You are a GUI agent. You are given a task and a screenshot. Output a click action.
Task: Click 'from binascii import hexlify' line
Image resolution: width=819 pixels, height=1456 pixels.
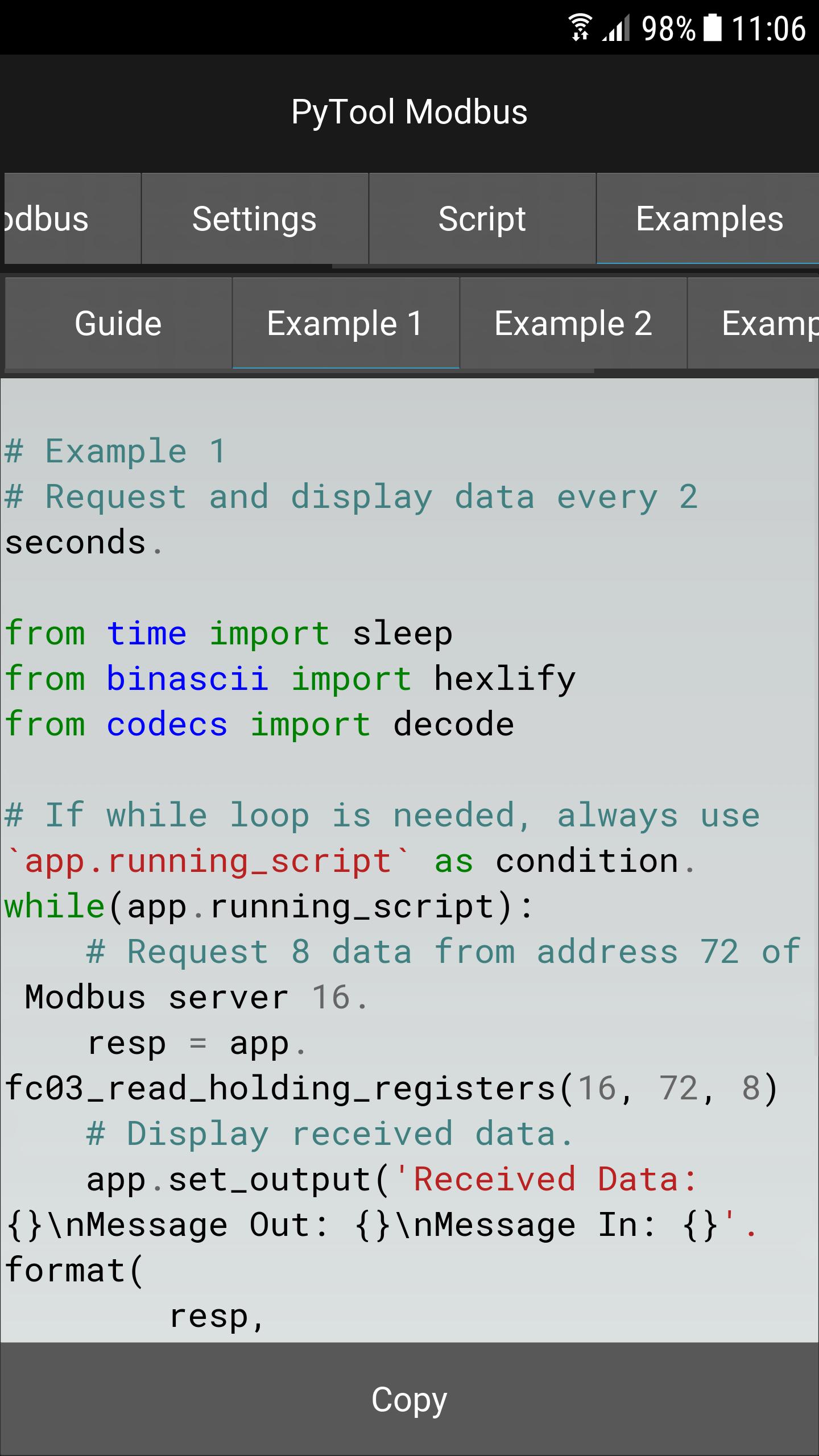click(290, 679)
